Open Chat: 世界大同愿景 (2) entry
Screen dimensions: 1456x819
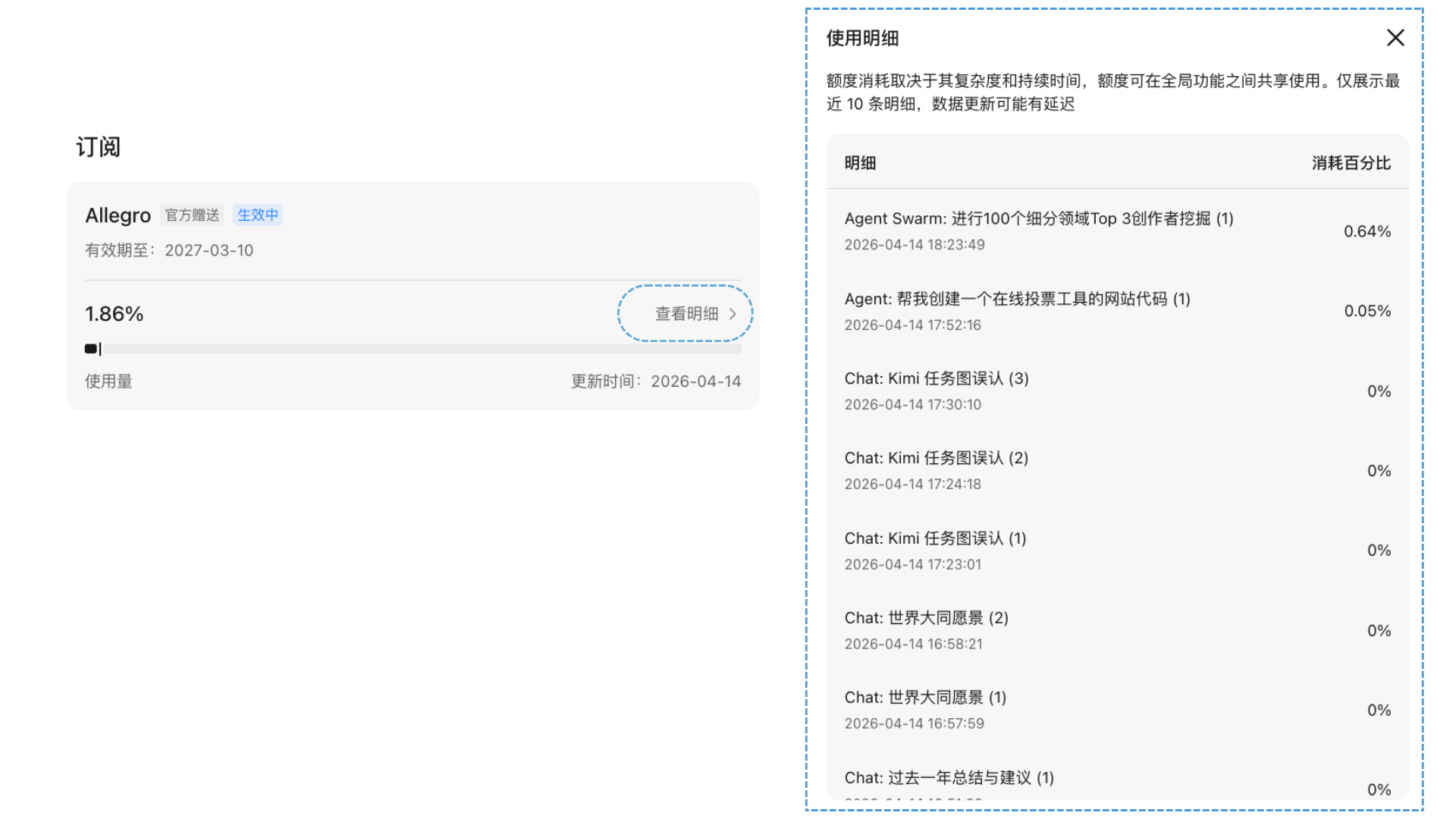click(926, 619)
